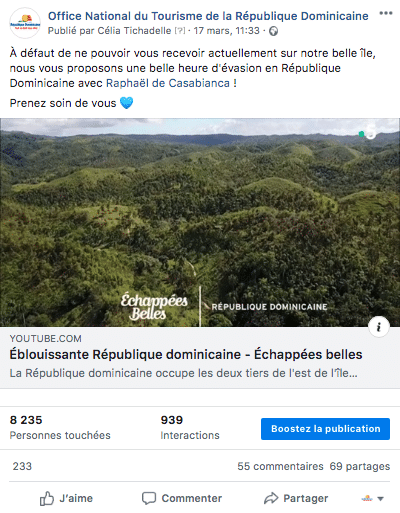View the 55 commentaires
The image size is (400, 513).
[280, 466]
